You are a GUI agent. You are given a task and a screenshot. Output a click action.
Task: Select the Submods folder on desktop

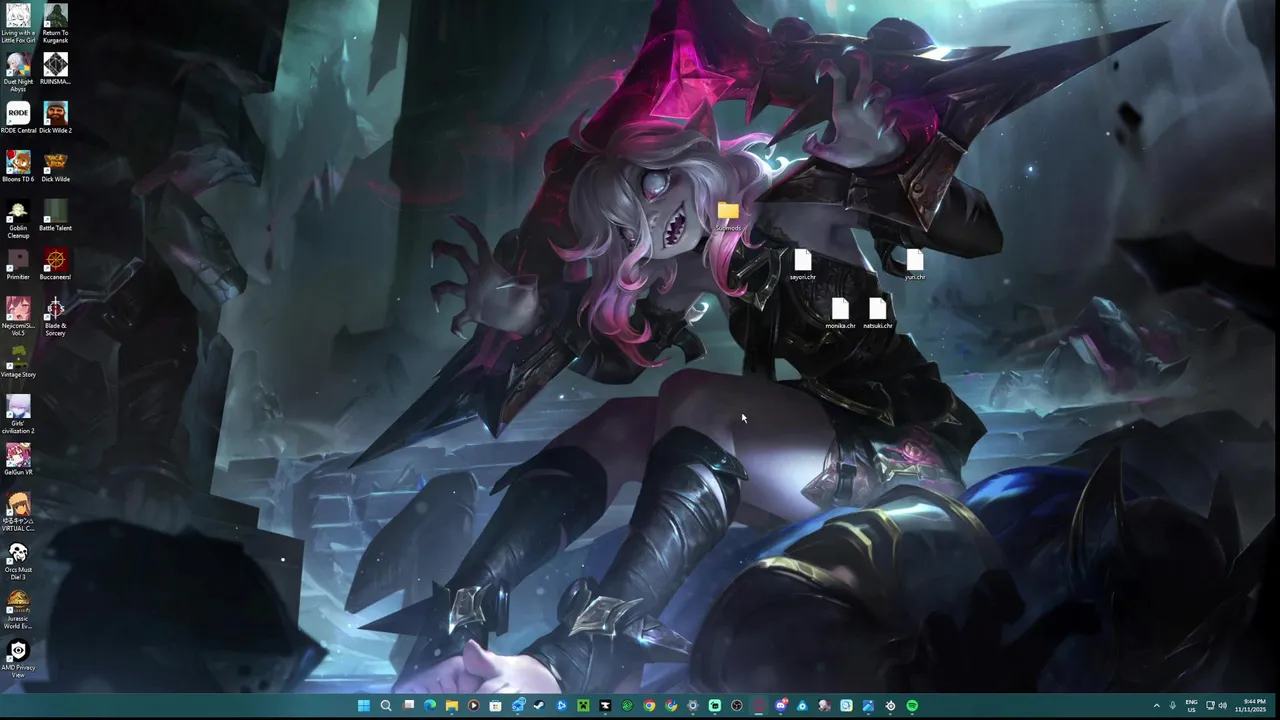(728, 215)
